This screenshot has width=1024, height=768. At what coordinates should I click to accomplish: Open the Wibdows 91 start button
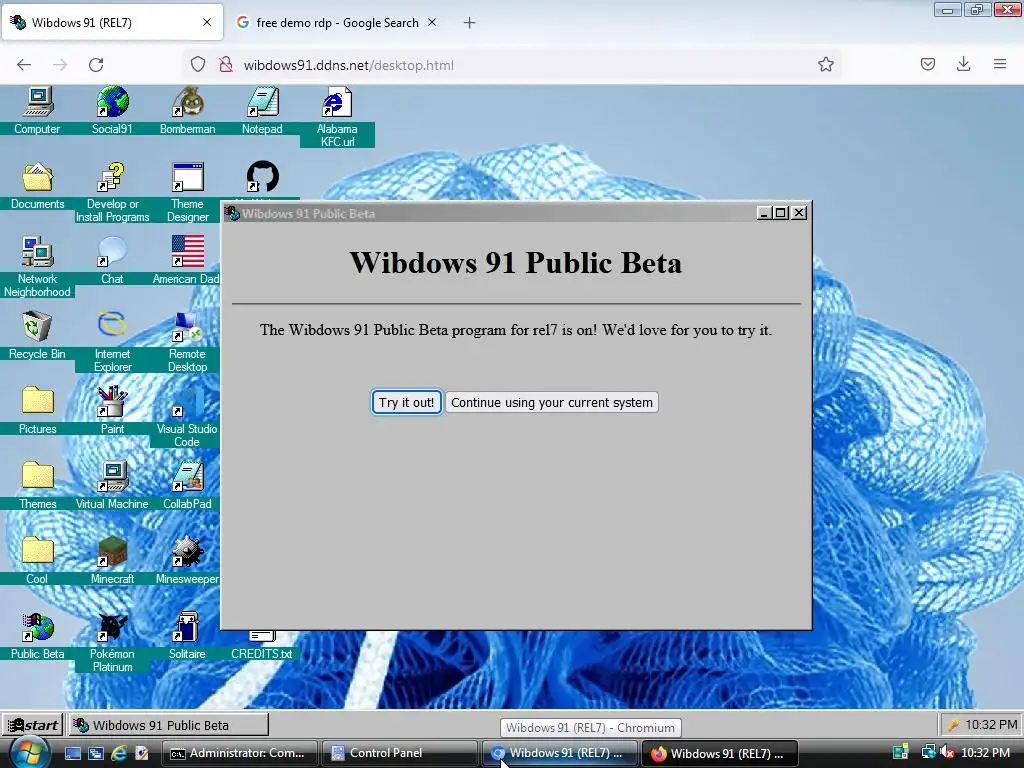[33, 725]
